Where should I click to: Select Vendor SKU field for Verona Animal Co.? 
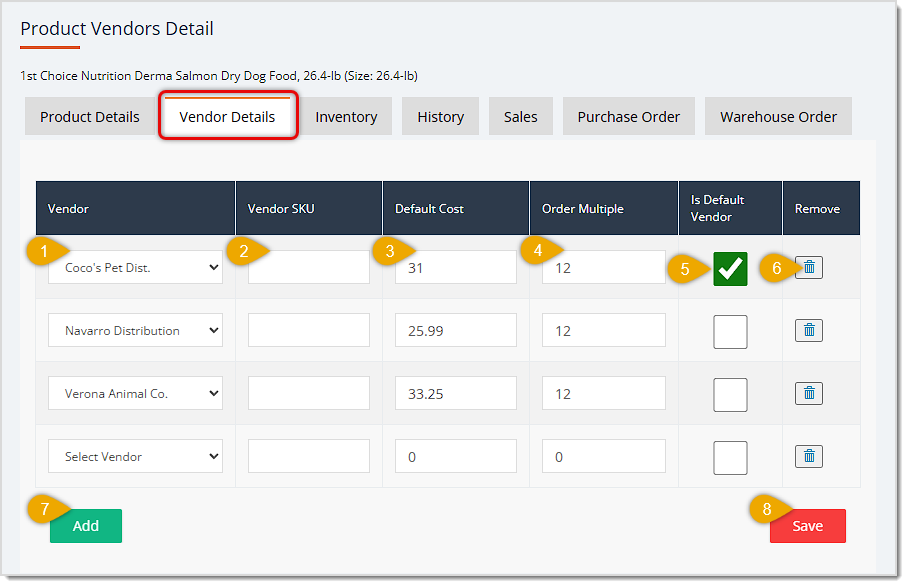[309, 393]
